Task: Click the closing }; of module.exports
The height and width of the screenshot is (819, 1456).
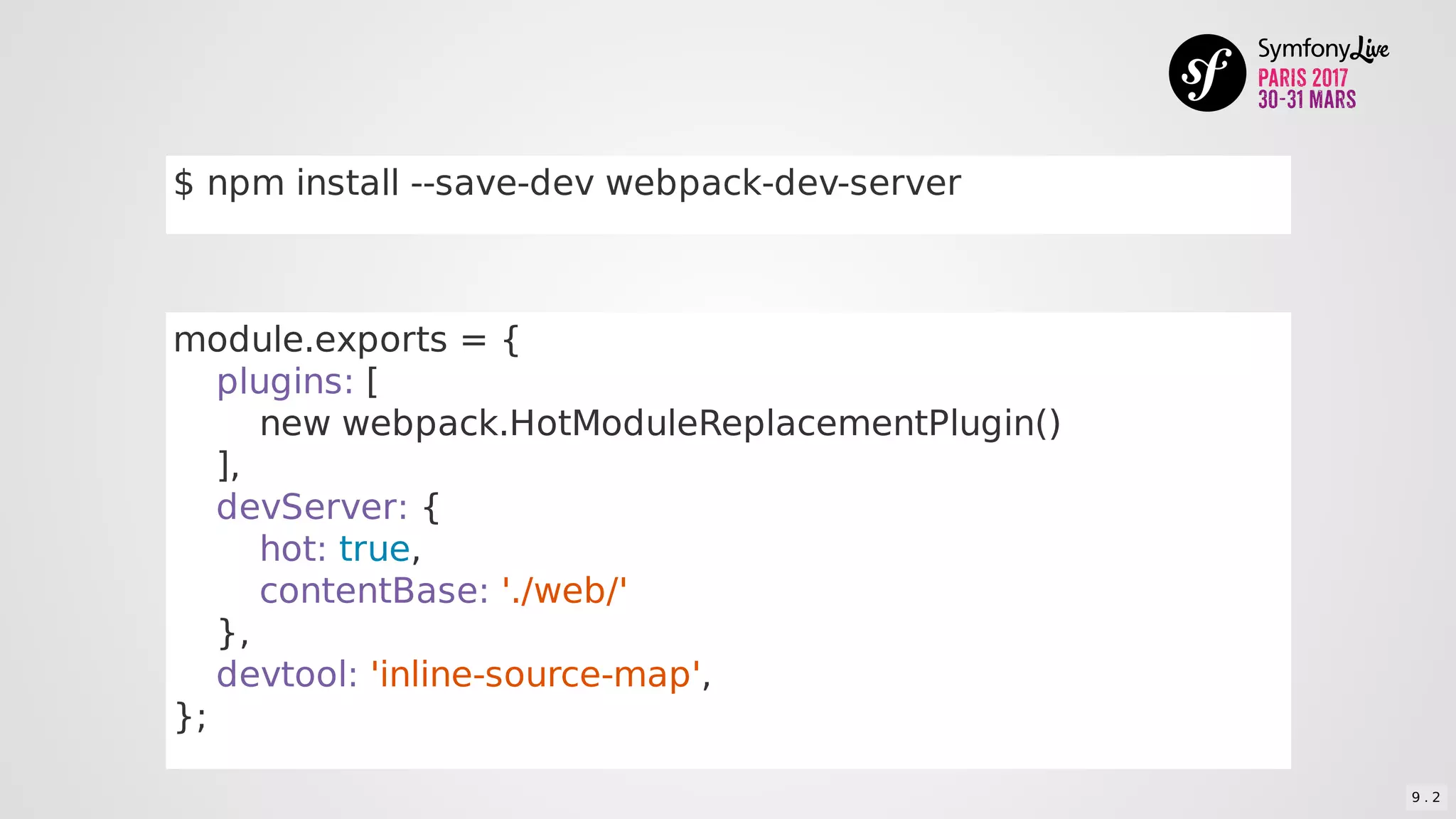Action: pyautogui.click(x=190, y=716)
